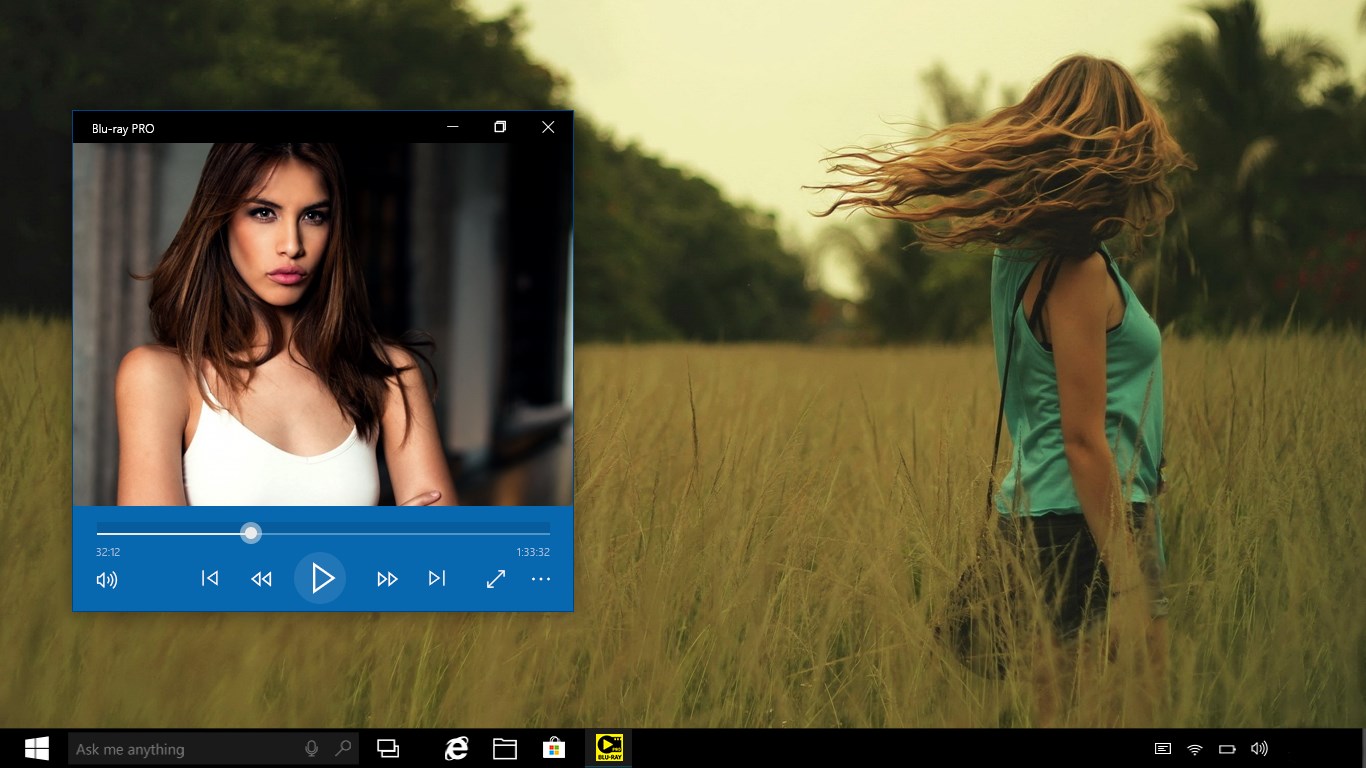Screen dimensions: 1366x768
Task: Launch Internet Explorer
Action: 457,747
